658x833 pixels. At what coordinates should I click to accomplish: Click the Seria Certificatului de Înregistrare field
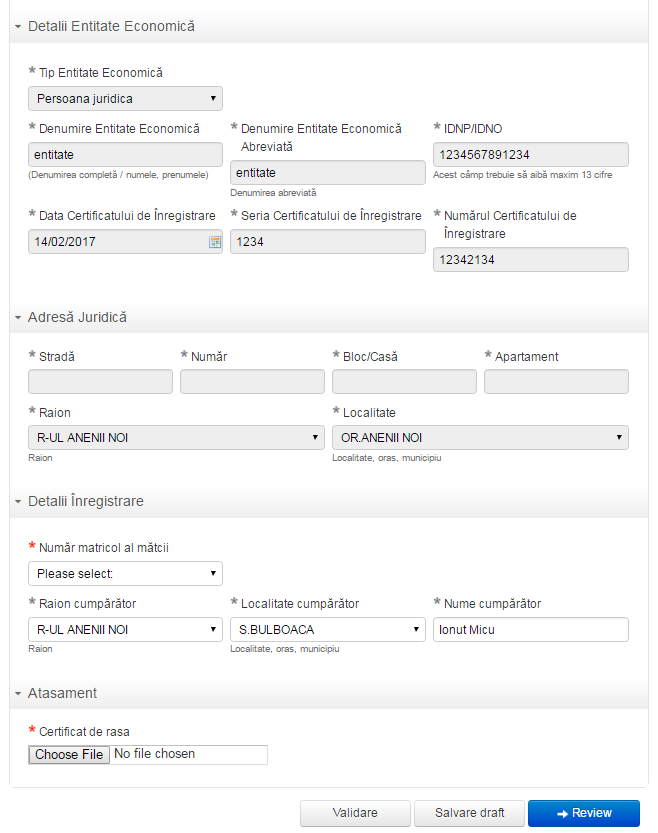click(327, 242)
